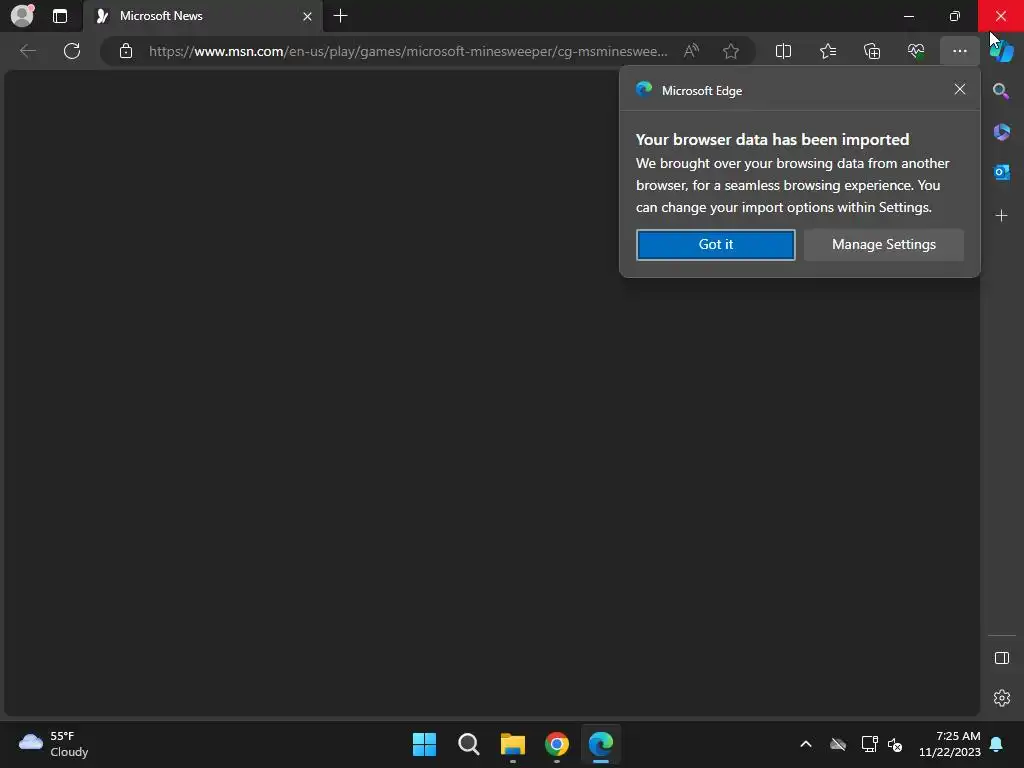Click Microsoft Edge taskbar icon
1024x768 pixels.
pos(601,744)
